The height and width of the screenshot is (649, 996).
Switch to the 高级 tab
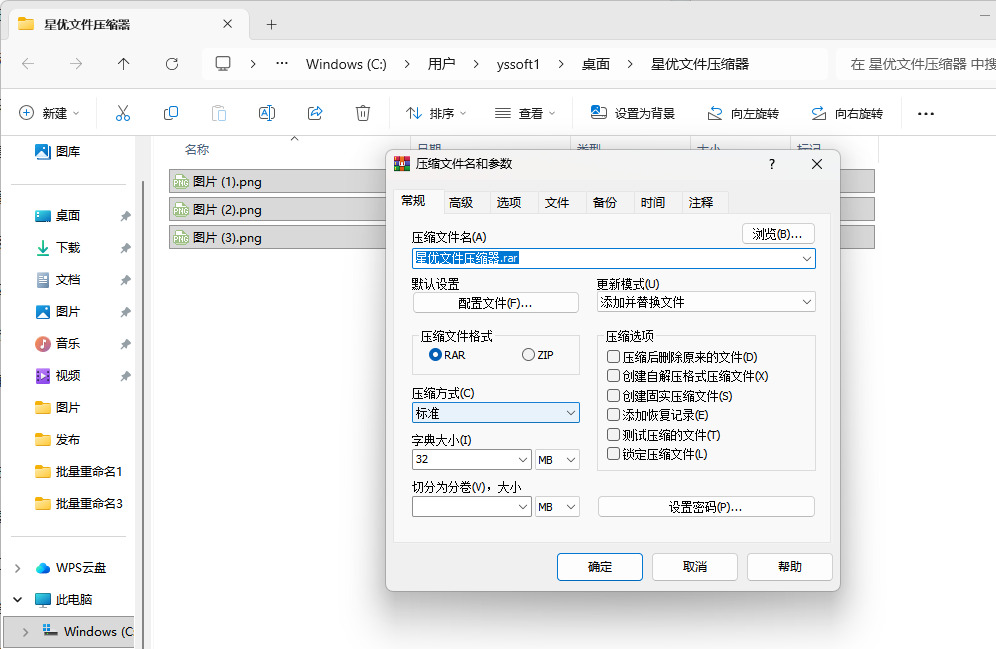click(461, 203)
